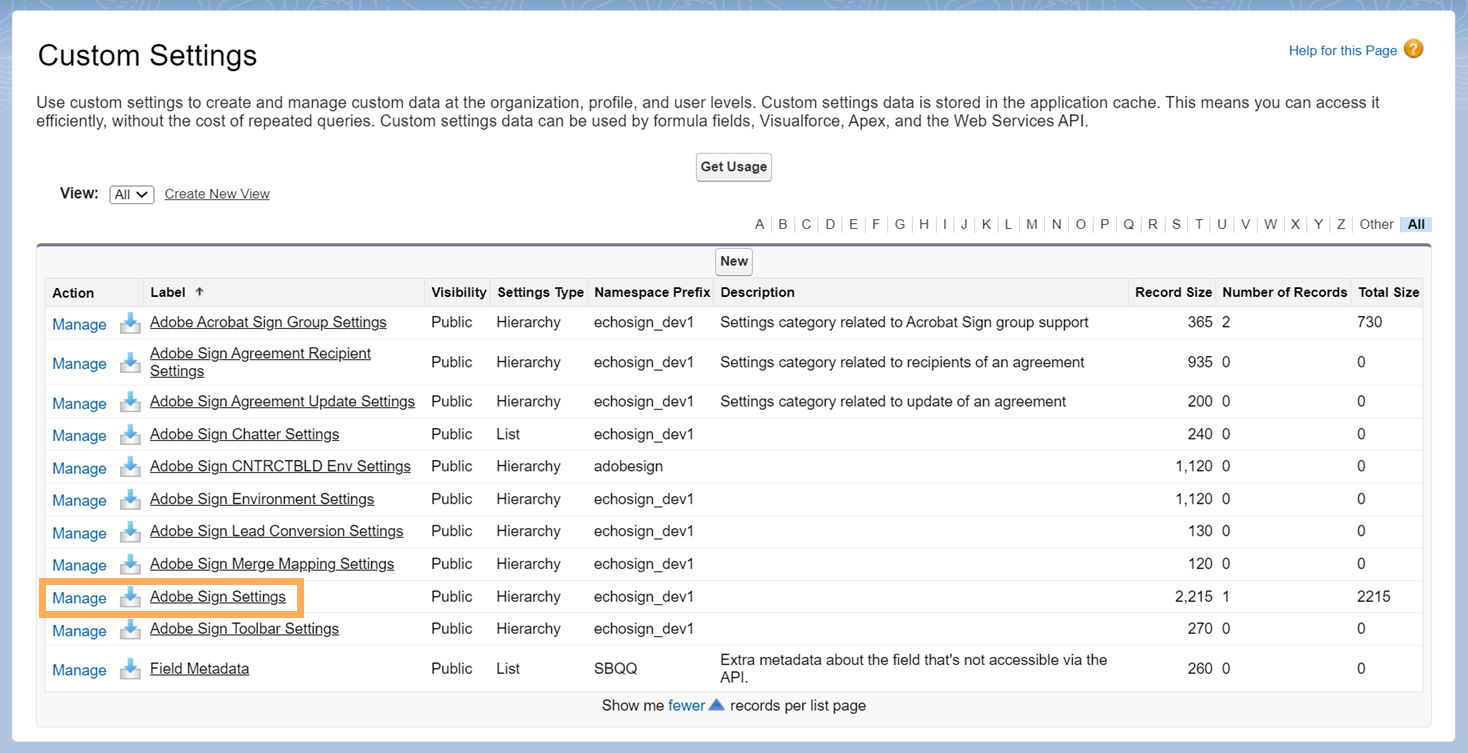
Task: Click the Get Usage button
Action: [734, 167]
